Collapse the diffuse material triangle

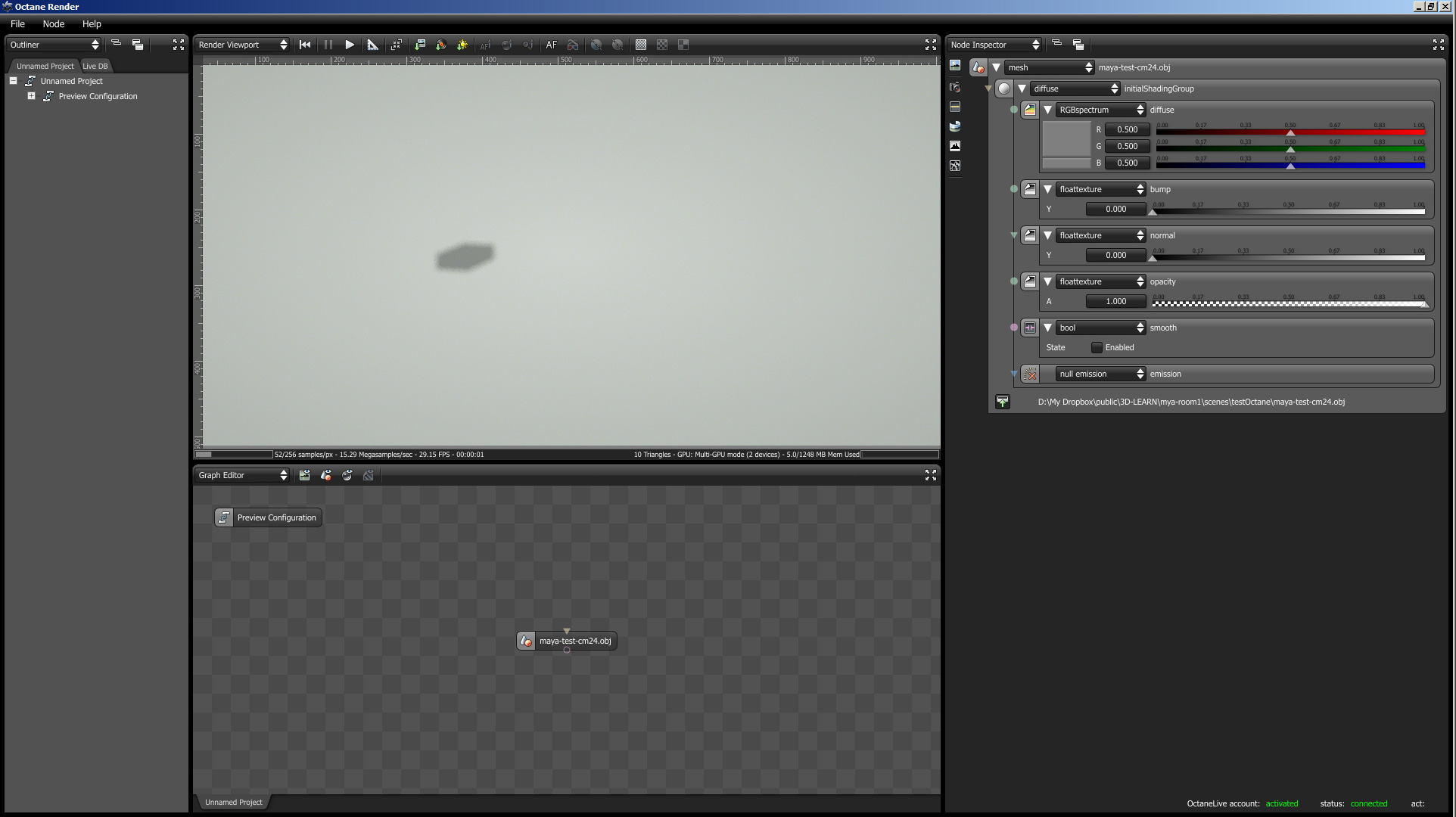(x=1022, y=89)
